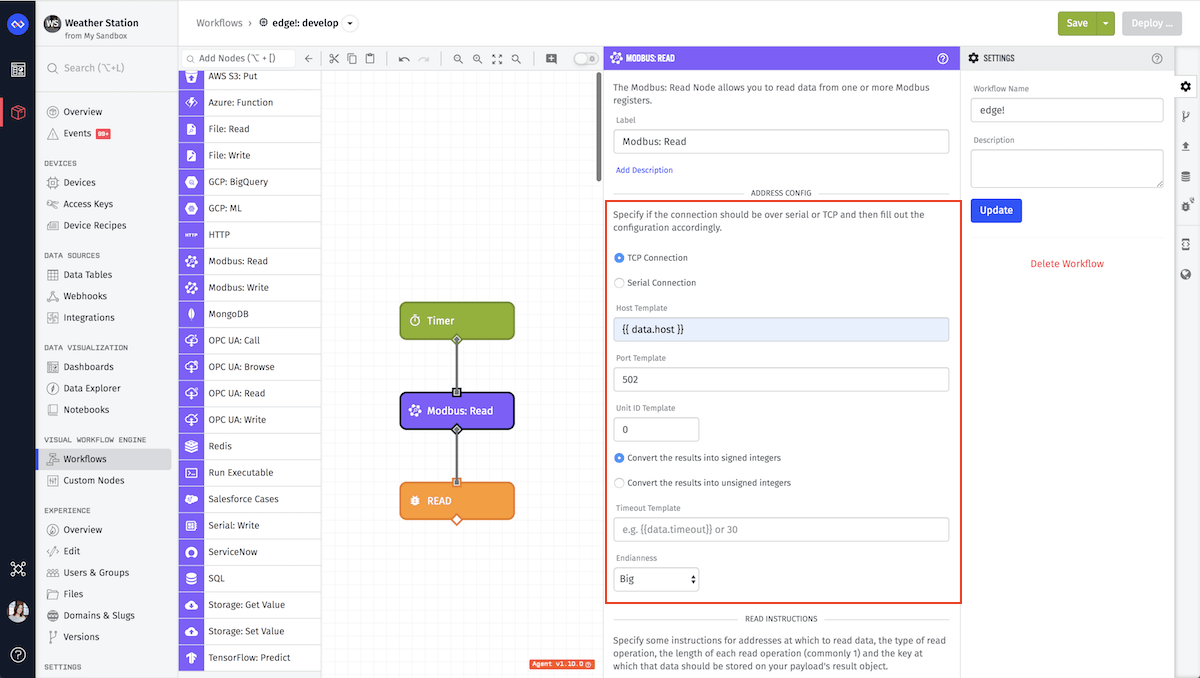The image size is (1200, 678).
Task: Click the Losant logo
Action: point(18,23)
